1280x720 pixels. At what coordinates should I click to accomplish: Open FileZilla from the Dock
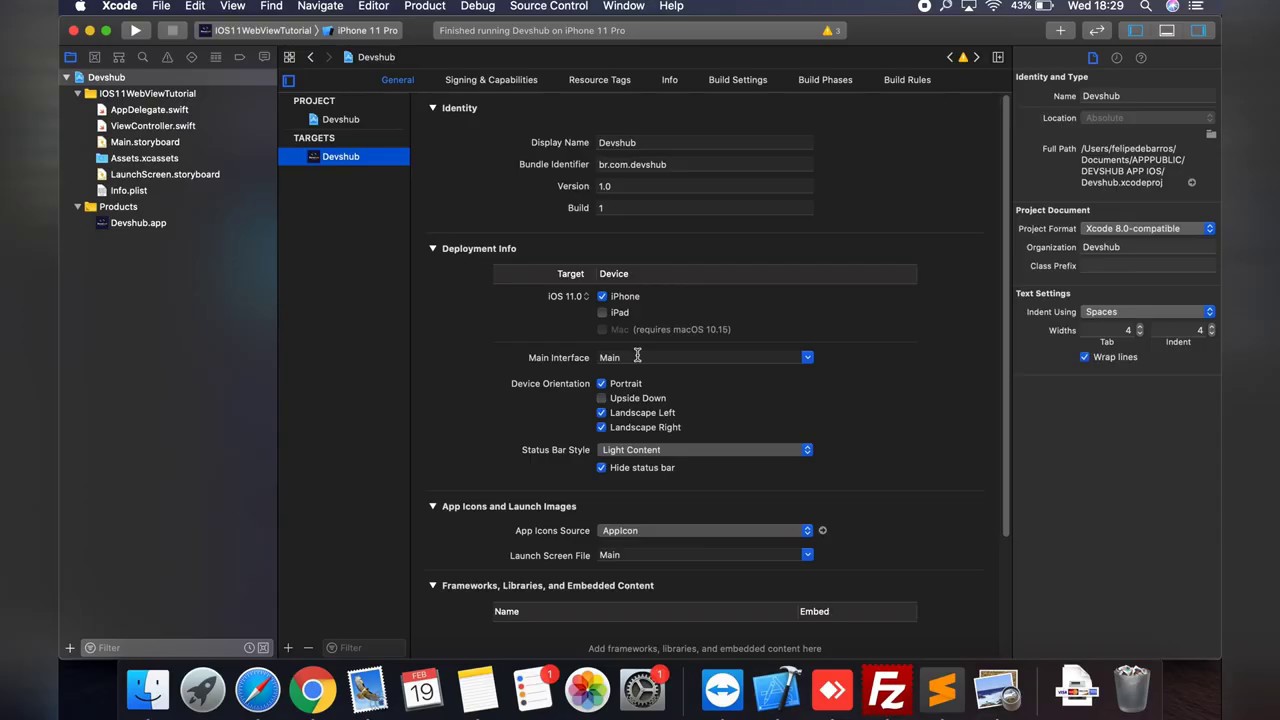coord(887,690)
